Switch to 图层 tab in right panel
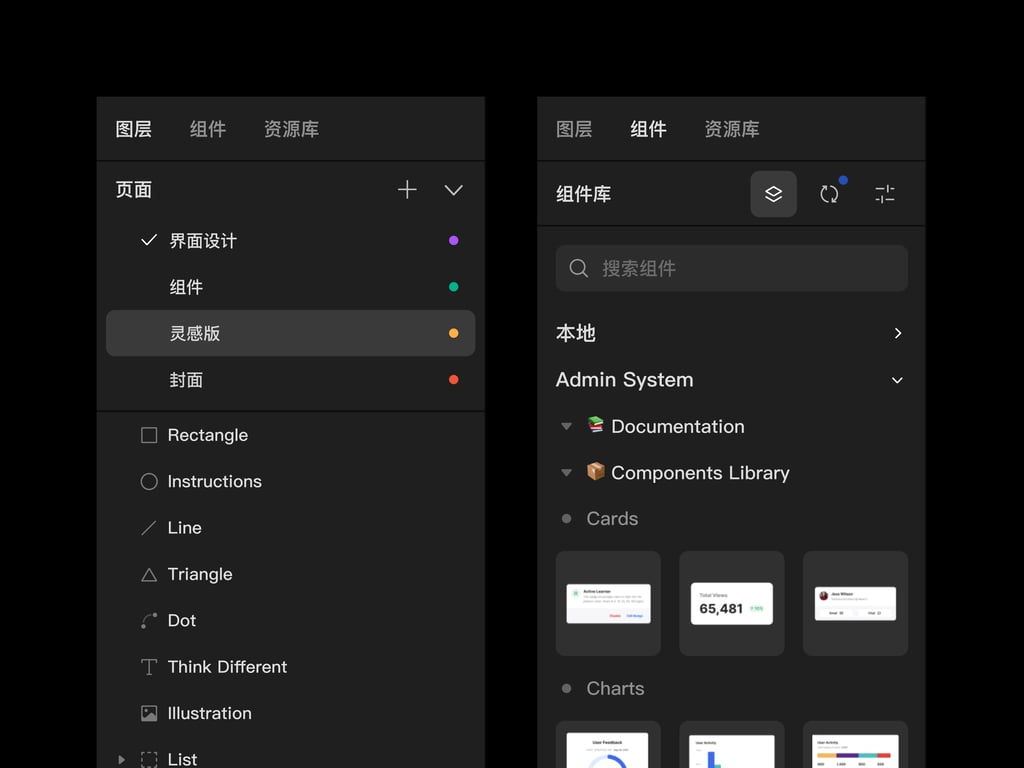1024x768 pixels. pos(574,129)
